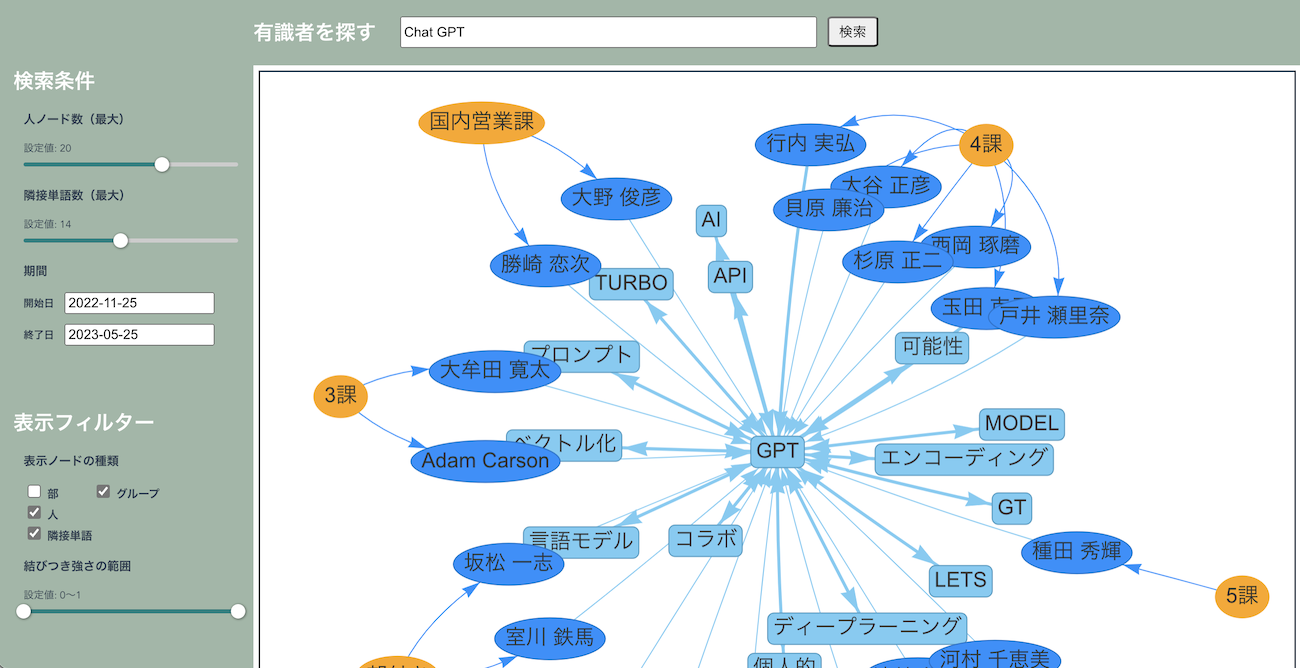Select the MODEL word node
This screenshot has height=668, width=1300.
pos(1021,424)
